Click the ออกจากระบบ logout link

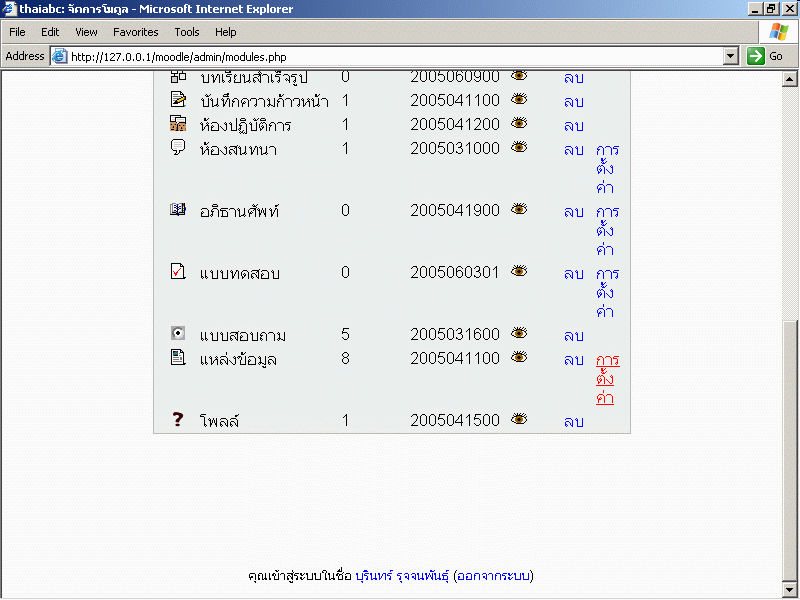[x=493, y=576]
